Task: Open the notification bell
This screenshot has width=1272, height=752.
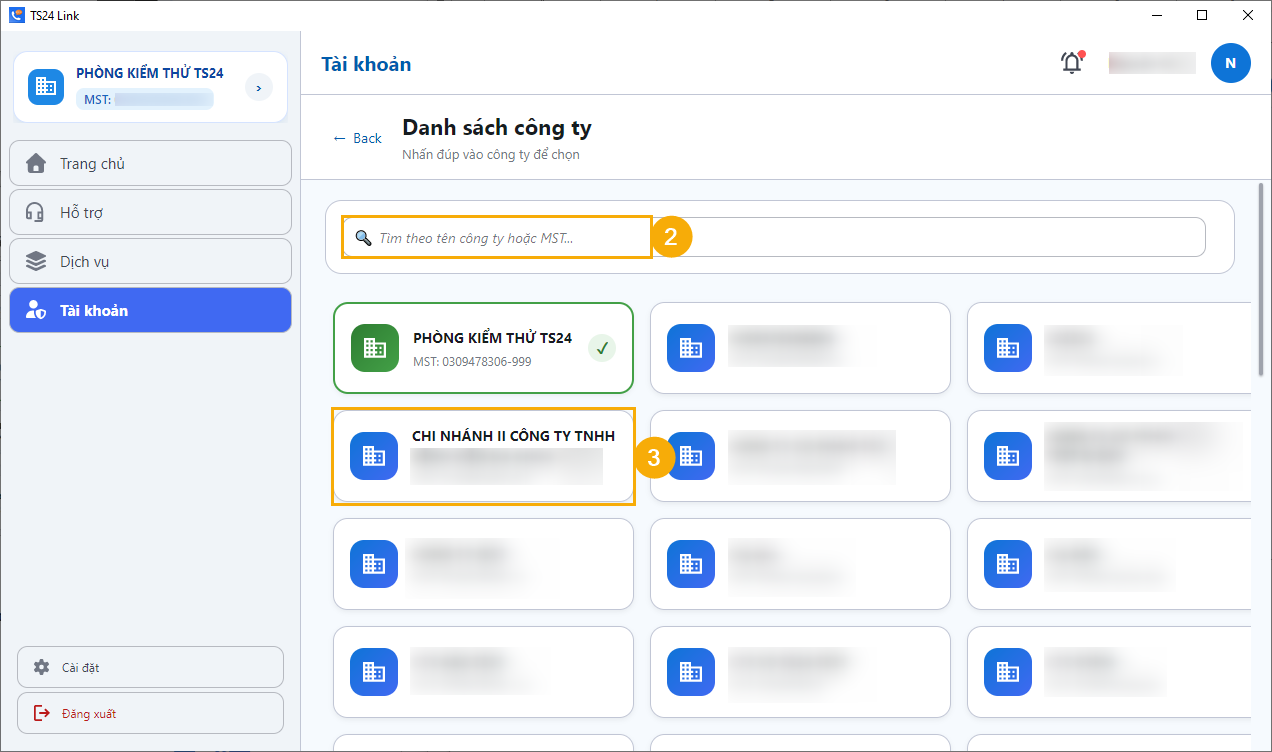Action: 1072,63
